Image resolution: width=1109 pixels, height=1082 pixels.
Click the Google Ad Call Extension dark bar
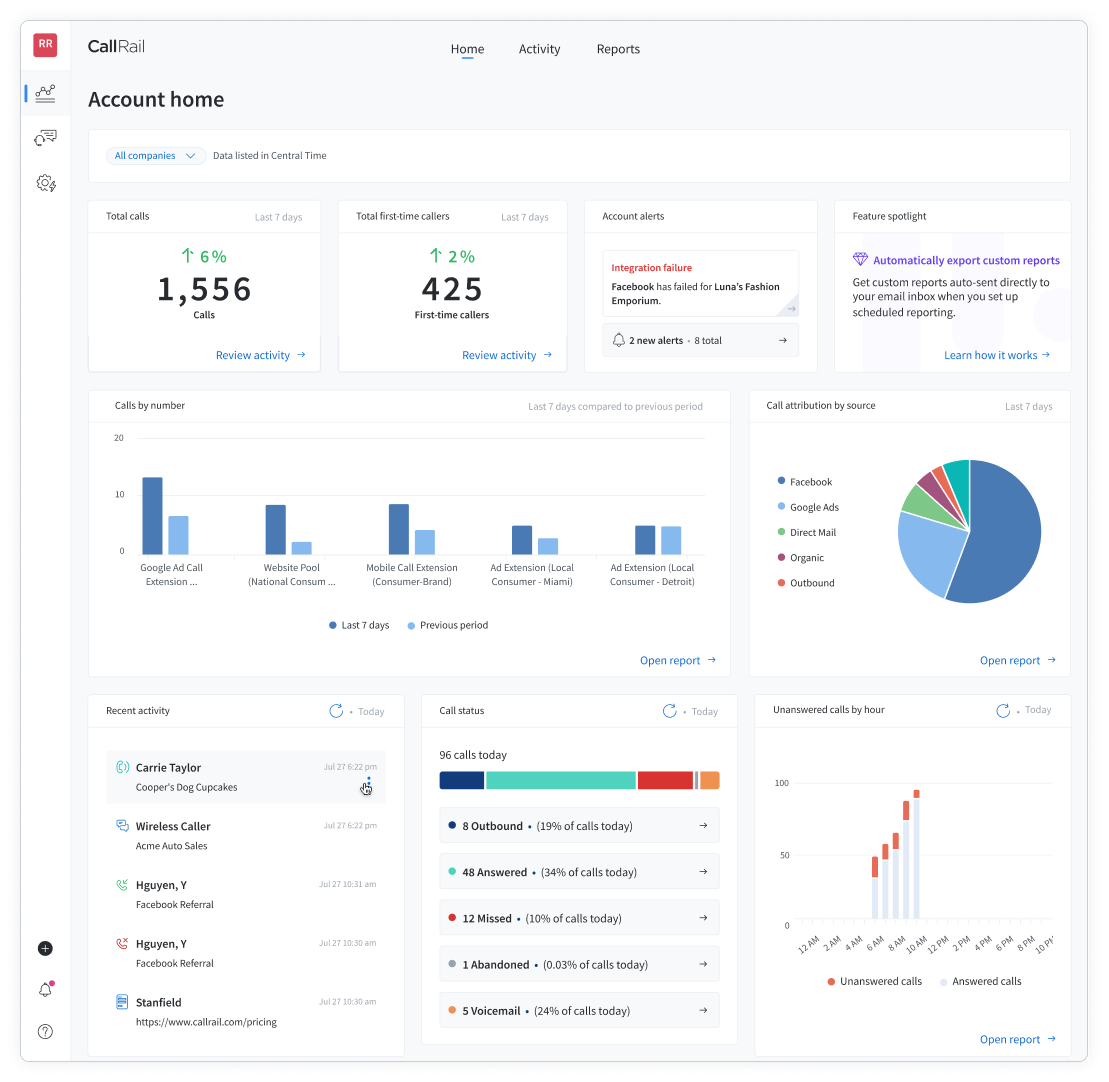152,516
